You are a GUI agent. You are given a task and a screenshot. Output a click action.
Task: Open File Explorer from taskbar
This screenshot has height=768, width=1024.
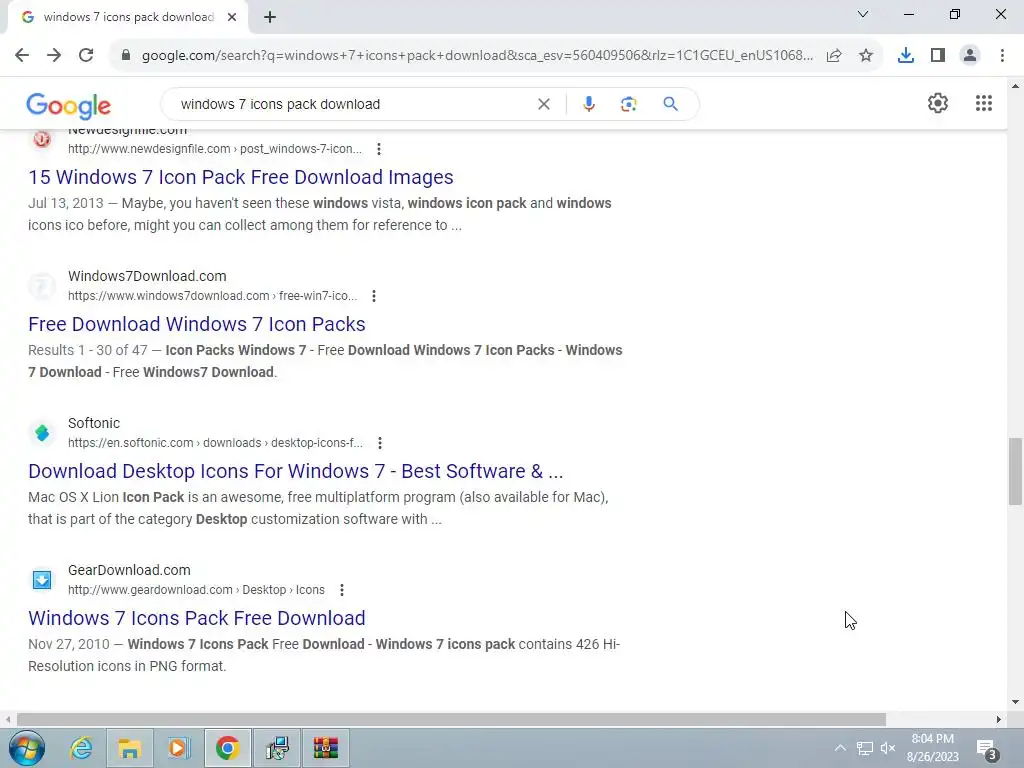tap(129, 748)
